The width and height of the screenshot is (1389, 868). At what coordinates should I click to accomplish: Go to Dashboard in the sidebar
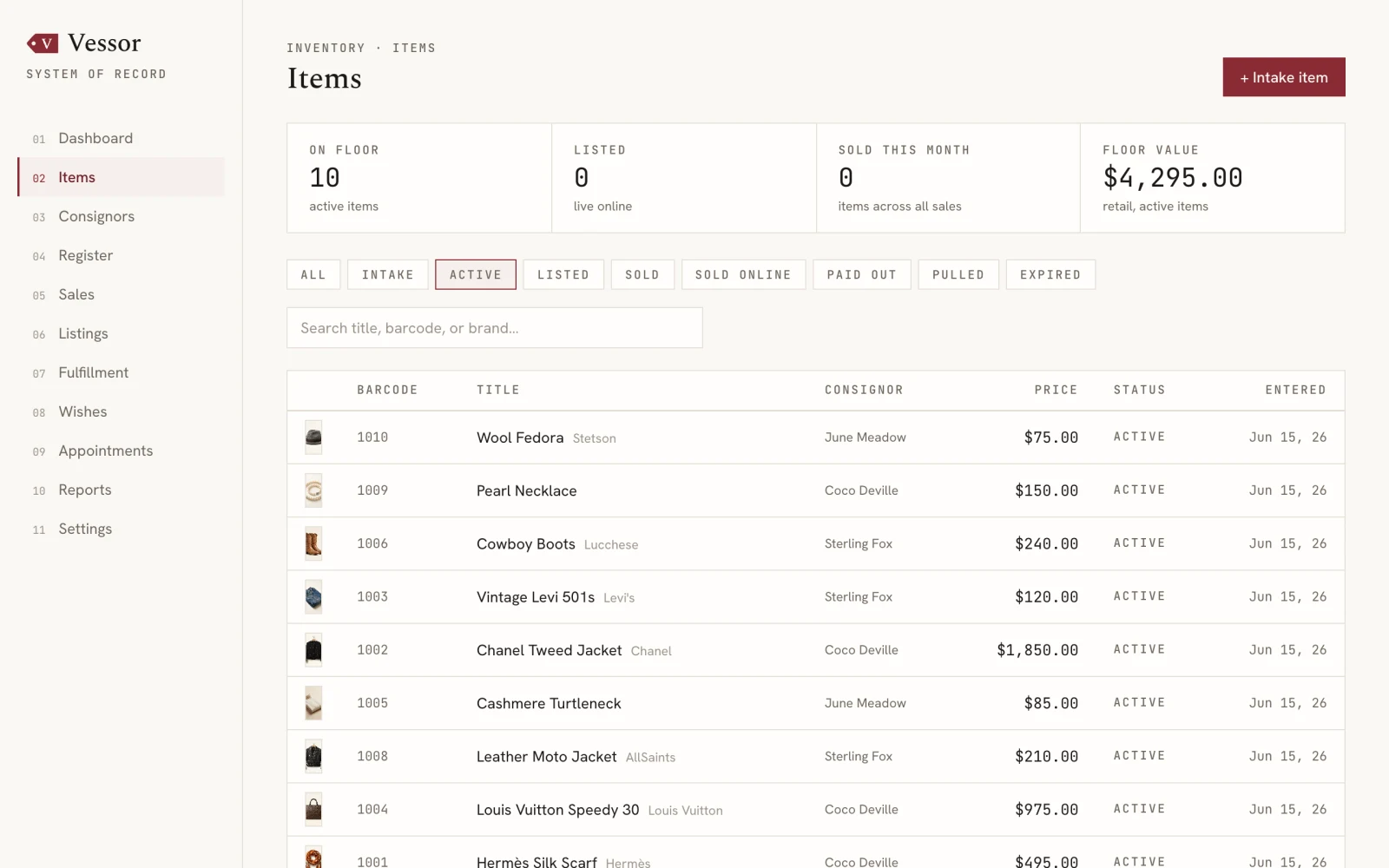121,138
